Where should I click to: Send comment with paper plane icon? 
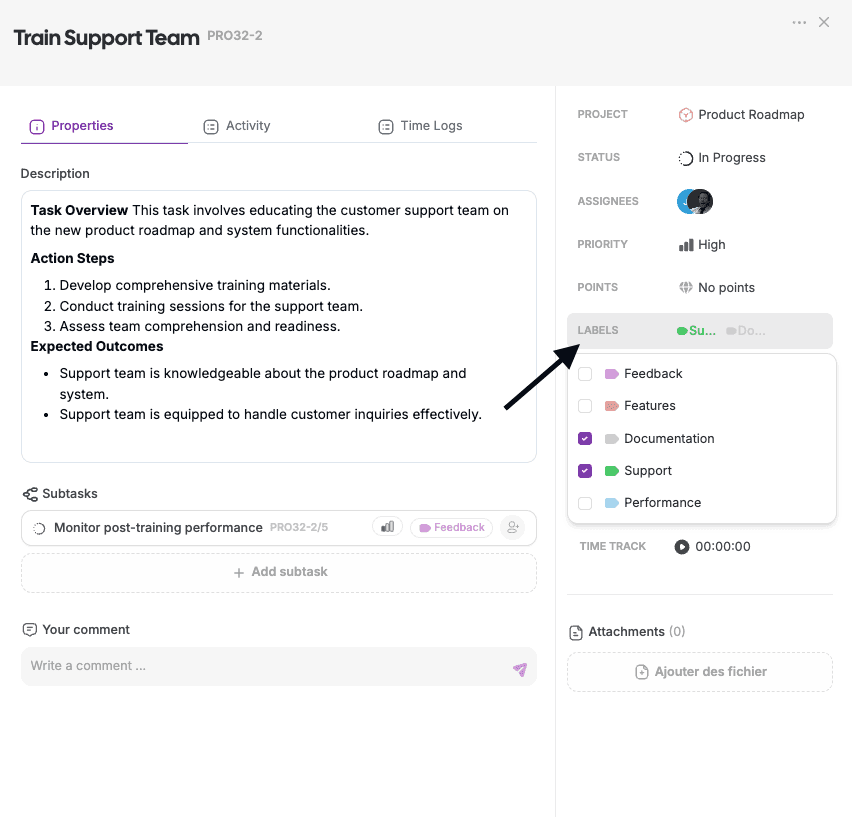(520, 669)
